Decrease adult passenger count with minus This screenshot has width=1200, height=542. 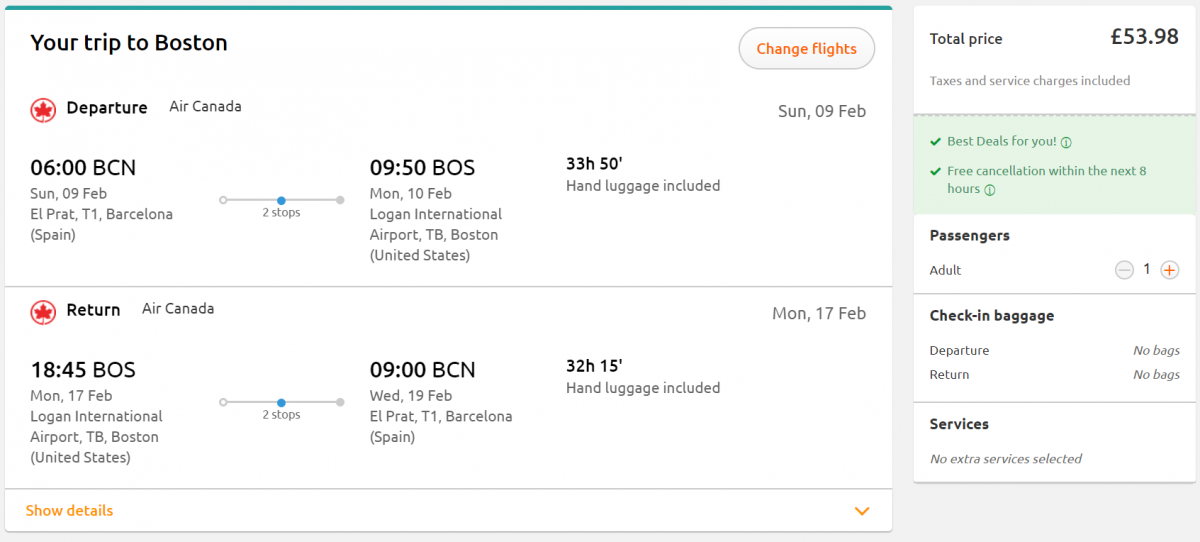tap(1124, 270)
